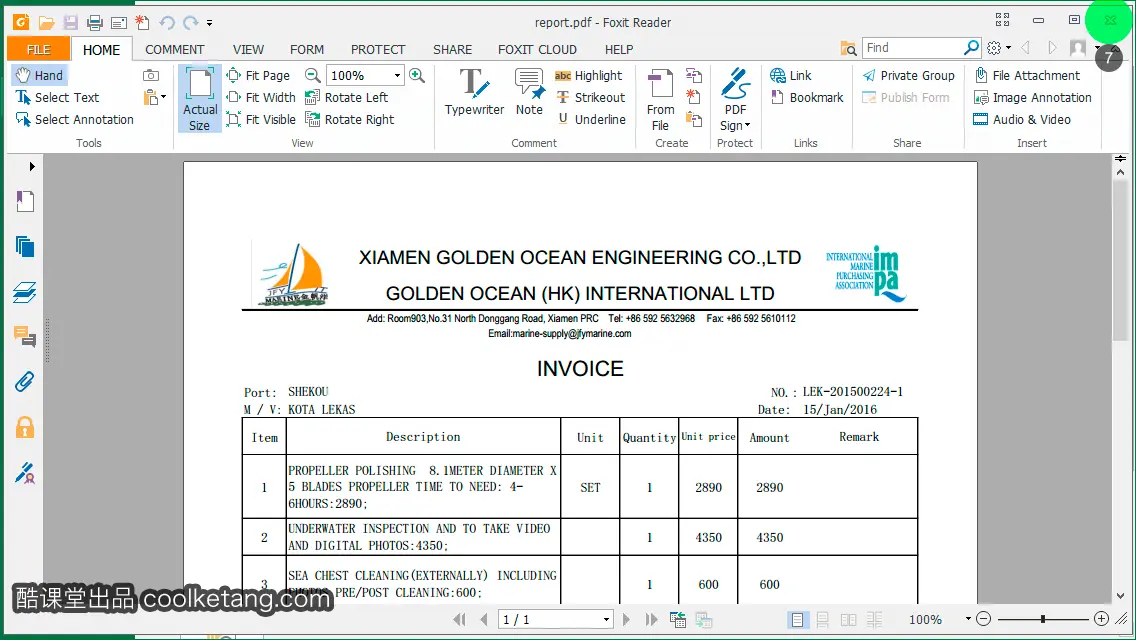Choose the Strikeout tool
1136x640 pixels.
[590, 97]
